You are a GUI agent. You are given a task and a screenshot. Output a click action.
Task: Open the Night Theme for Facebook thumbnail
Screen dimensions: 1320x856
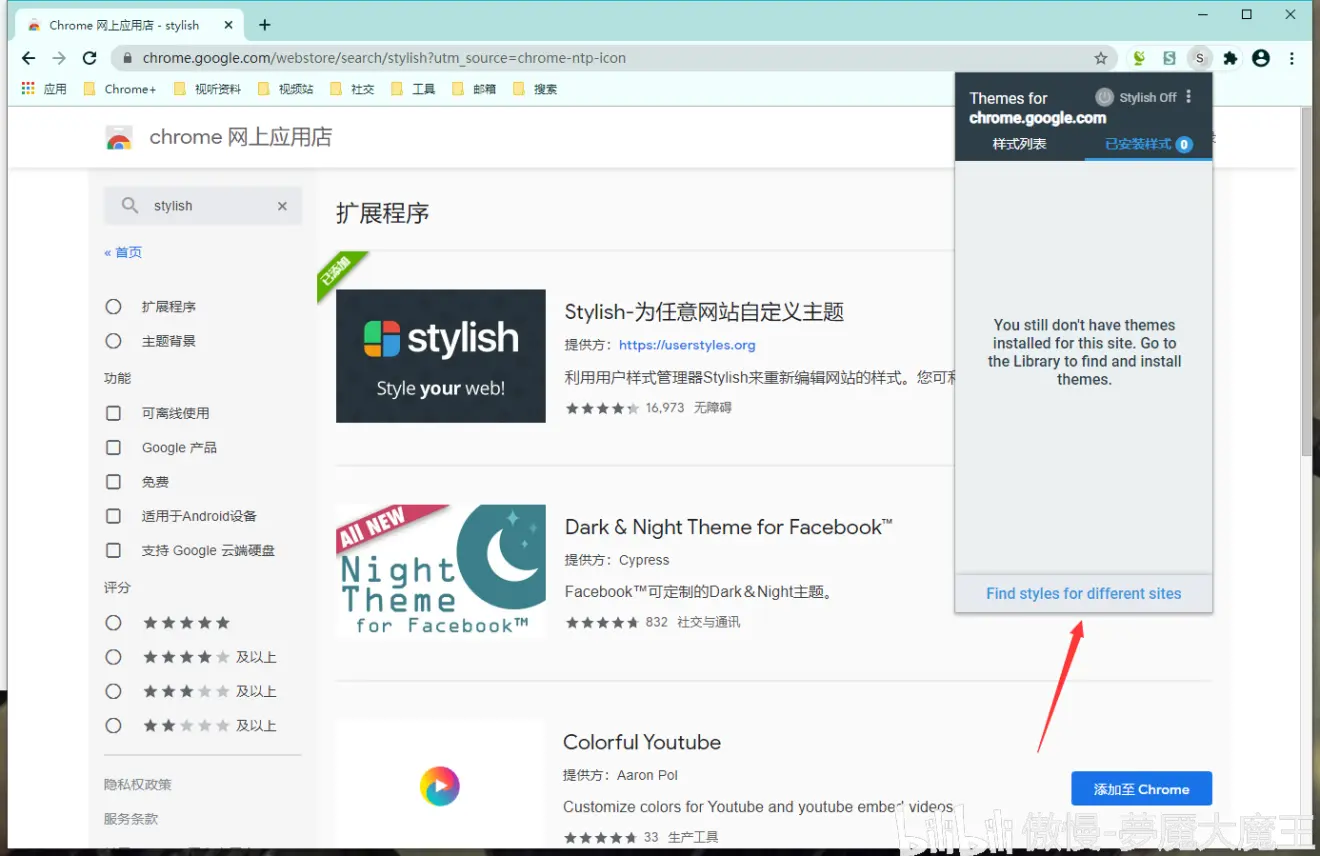coord(441,570)
